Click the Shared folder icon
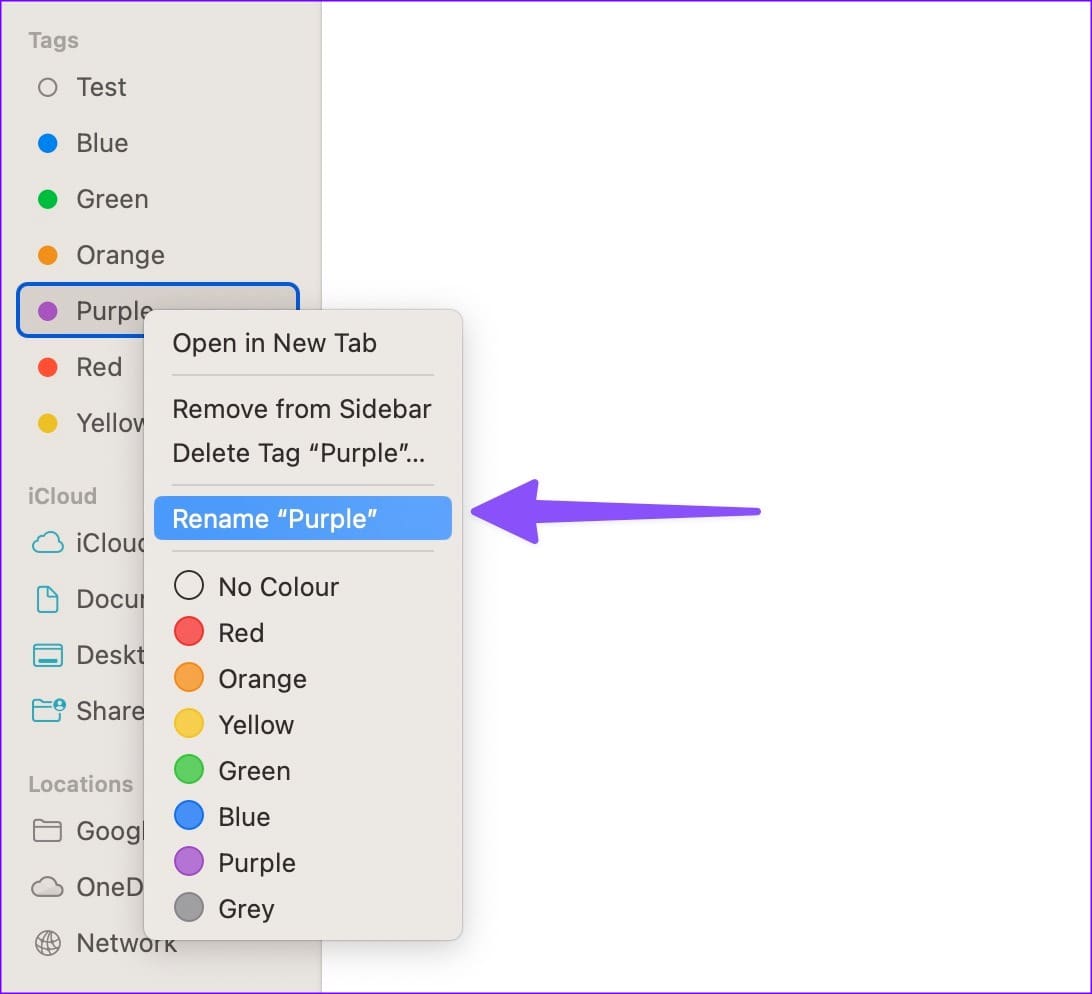1092x994 pixels. tap(48, 710)
